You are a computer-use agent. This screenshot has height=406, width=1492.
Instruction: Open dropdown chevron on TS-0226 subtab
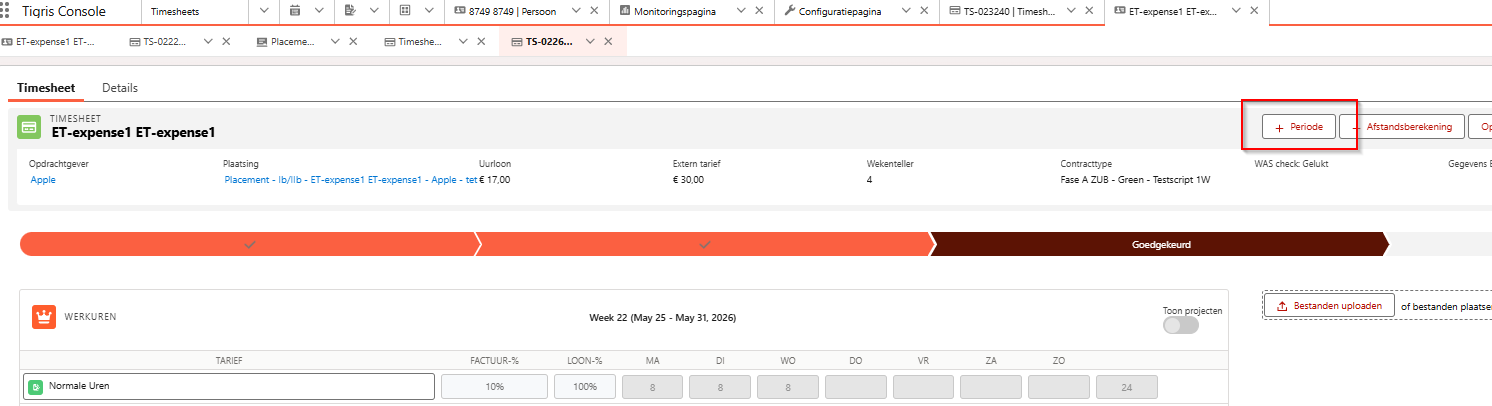(590, 42)
